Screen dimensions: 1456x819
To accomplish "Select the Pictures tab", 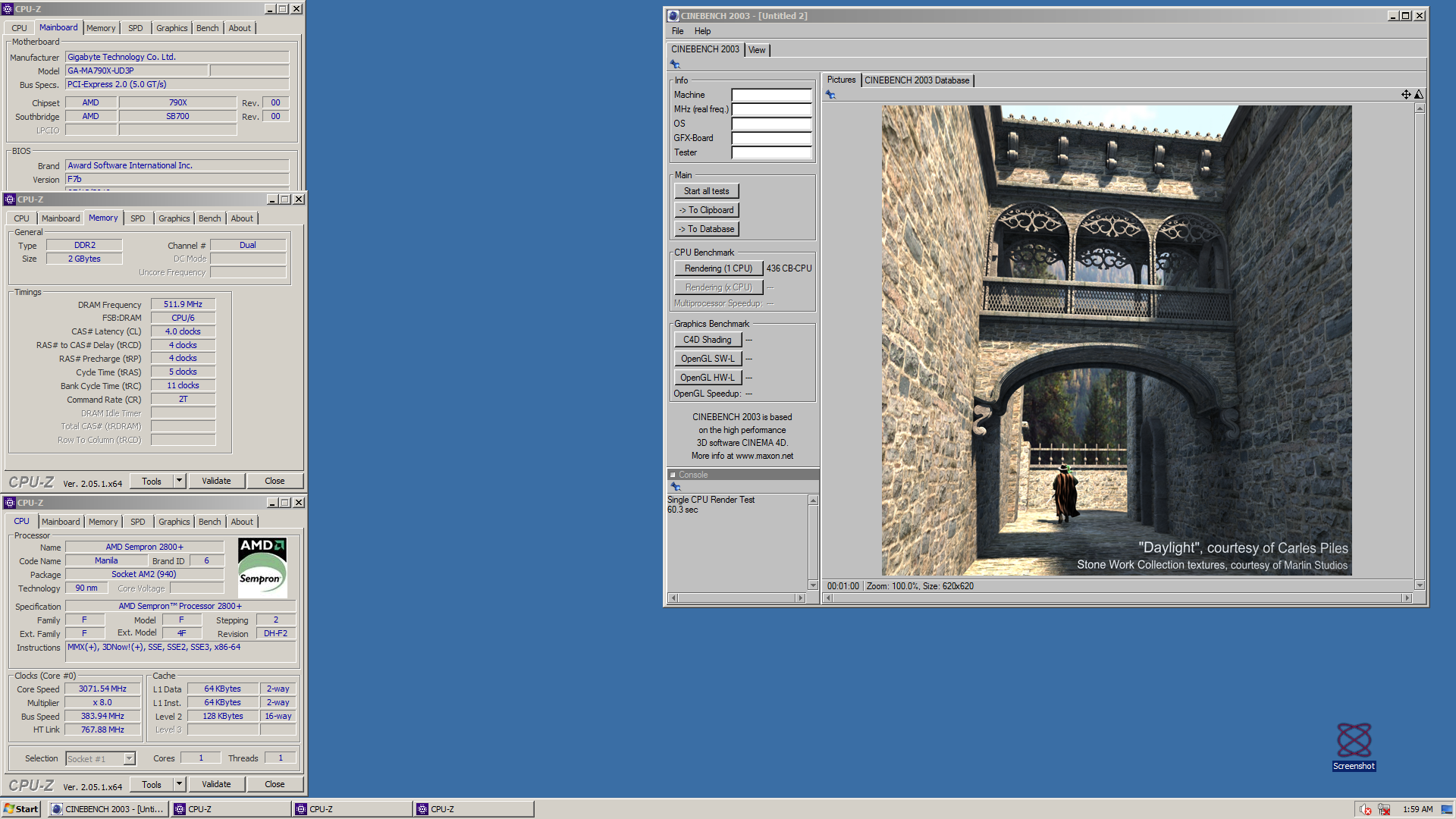I will coord(841,80).
